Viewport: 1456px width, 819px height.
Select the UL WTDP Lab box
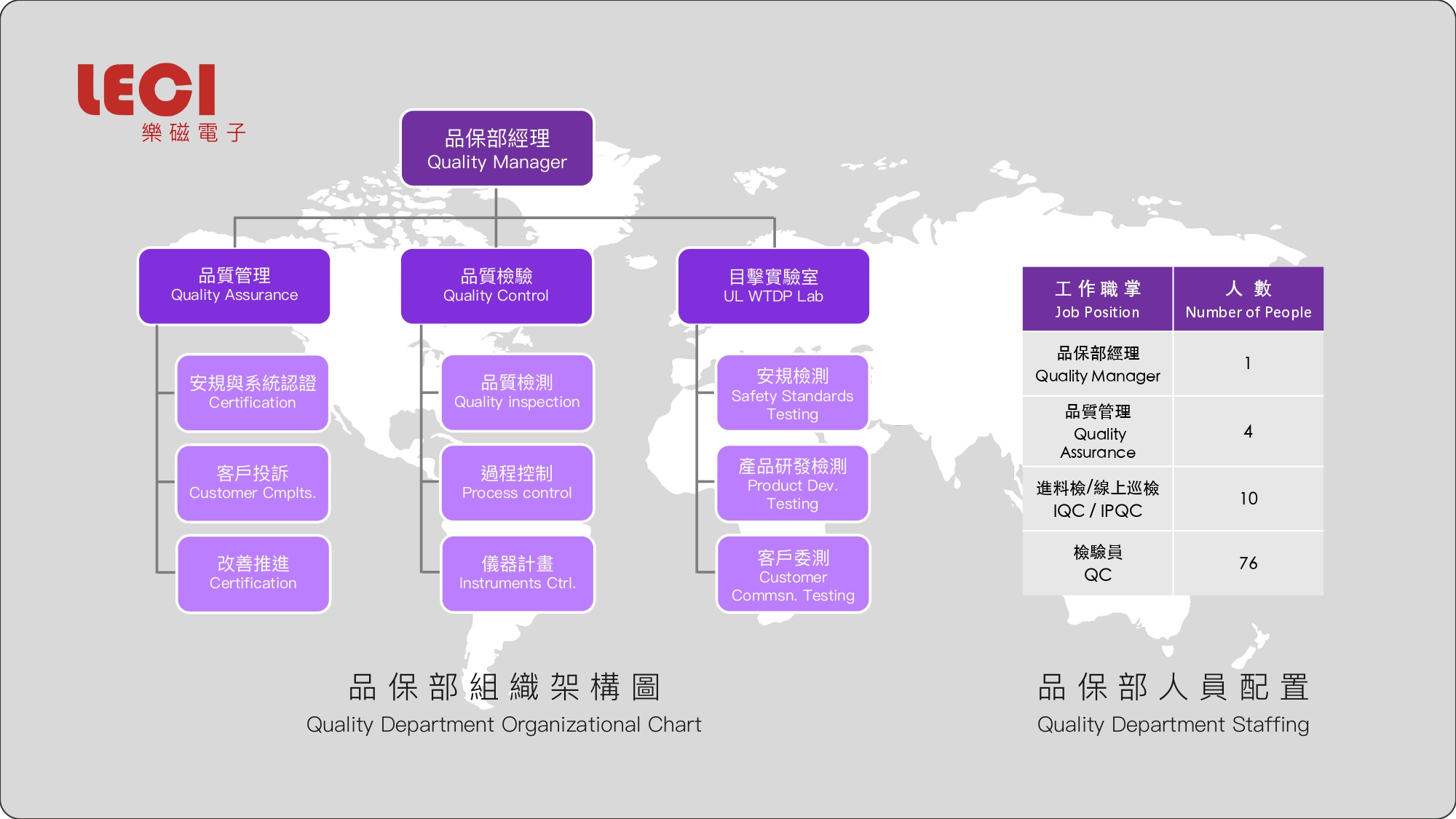coord(773,286)
